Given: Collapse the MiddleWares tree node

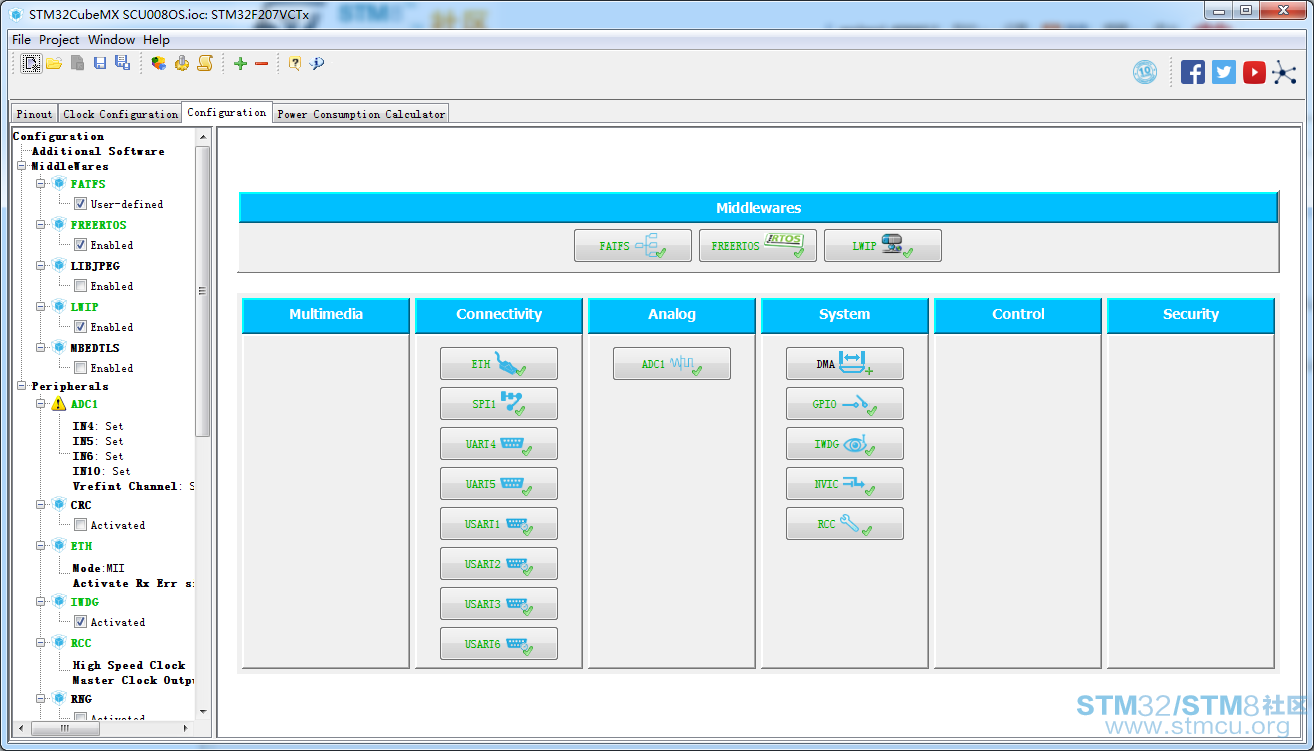Looking at the screenshot, I should click(22, 166).
